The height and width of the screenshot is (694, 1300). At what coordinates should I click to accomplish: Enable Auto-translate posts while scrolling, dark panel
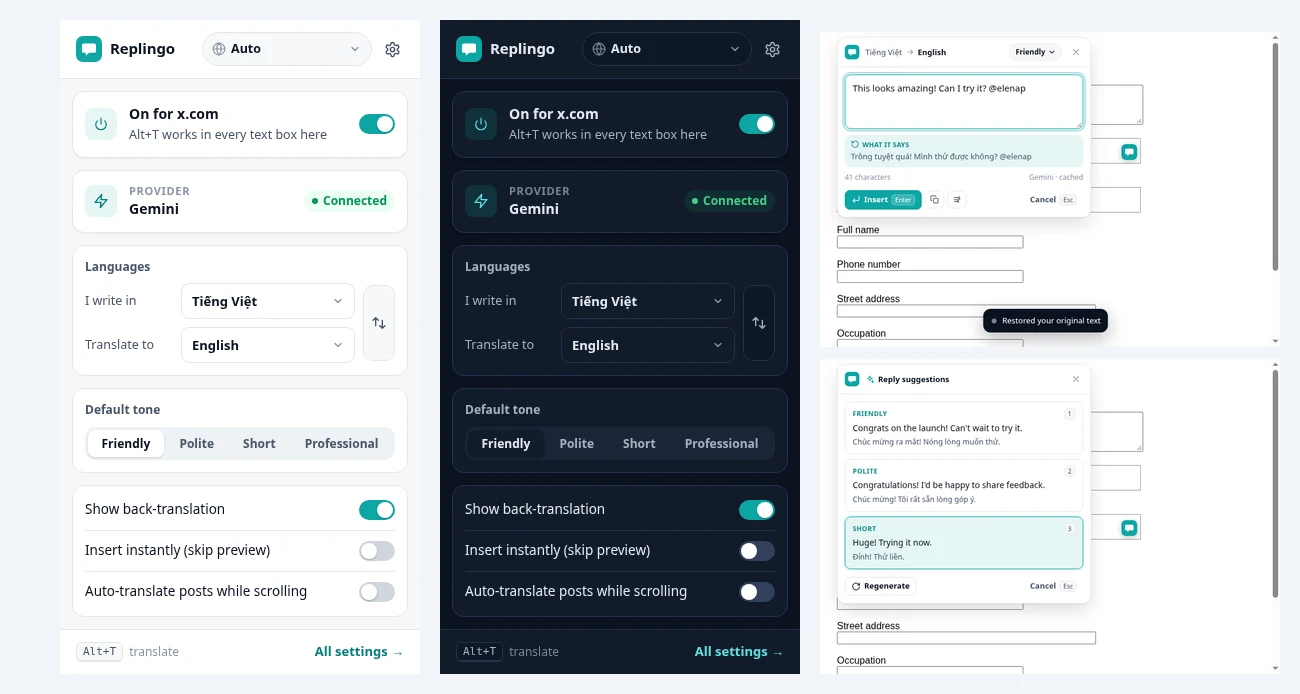click(757, 592)
